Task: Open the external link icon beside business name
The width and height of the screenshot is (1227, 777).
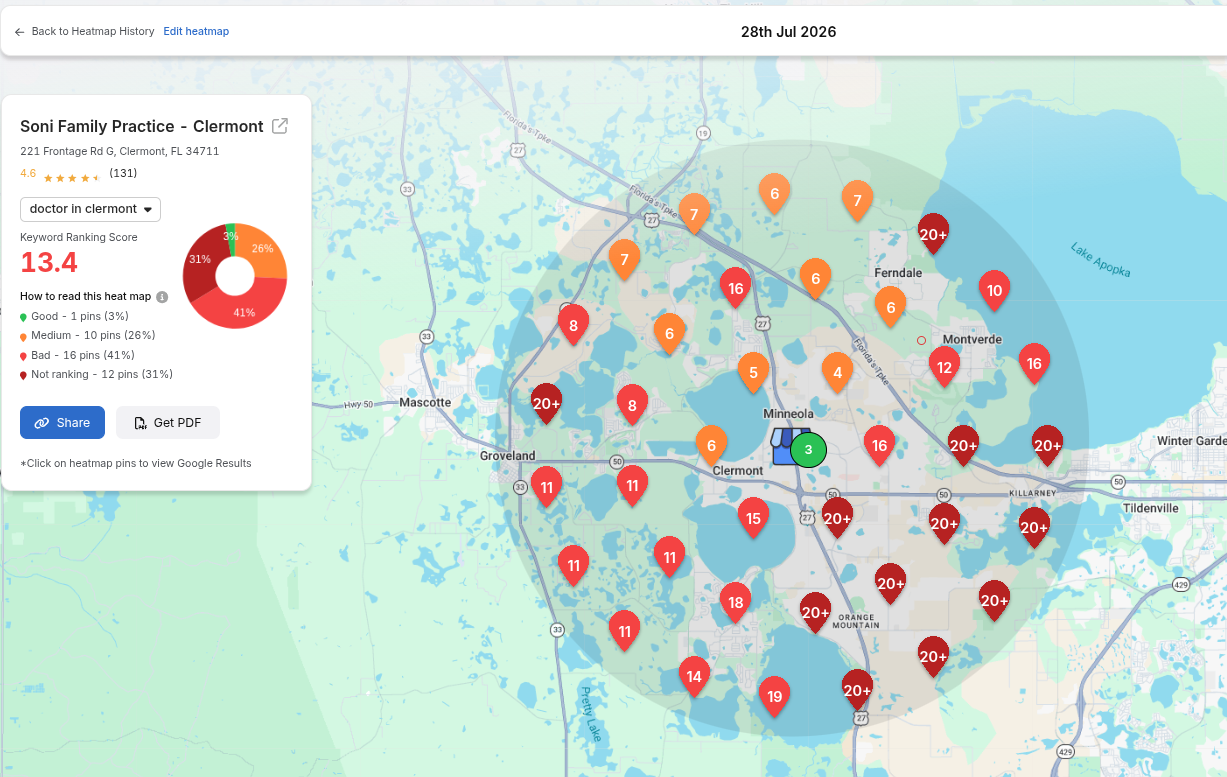Action: pyautogui.click(x=281, y=126)
